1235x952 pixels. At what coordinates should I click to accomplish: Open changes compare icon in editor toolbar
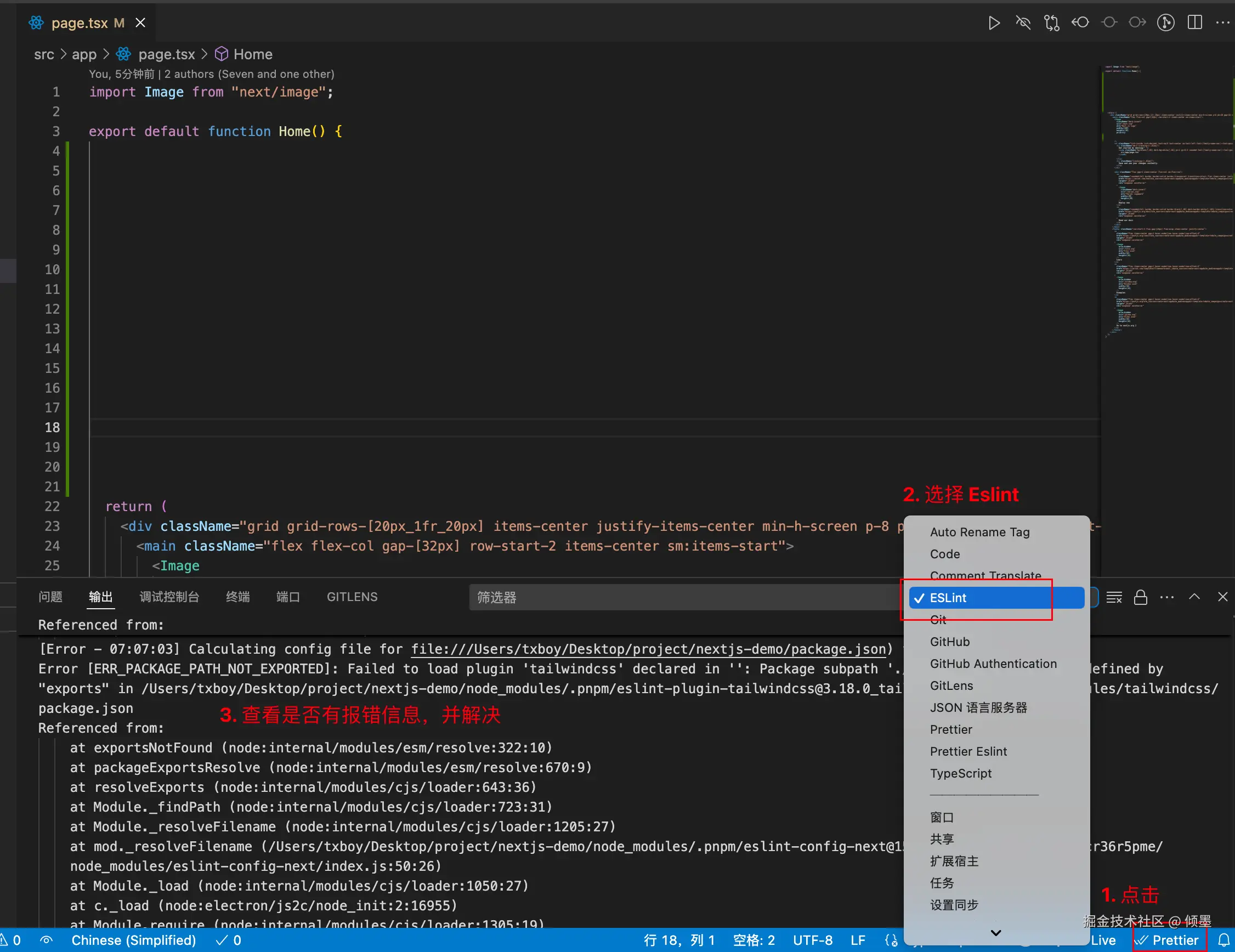(1051, 22)
